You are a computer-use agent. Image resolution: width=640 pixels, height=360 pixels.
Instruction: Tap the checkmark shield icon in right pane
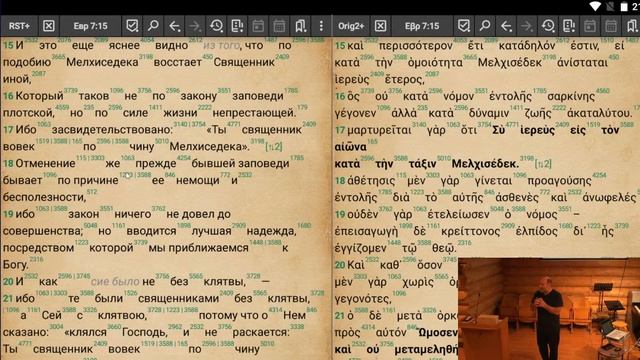pyautogui.click(x=464, y=26)
